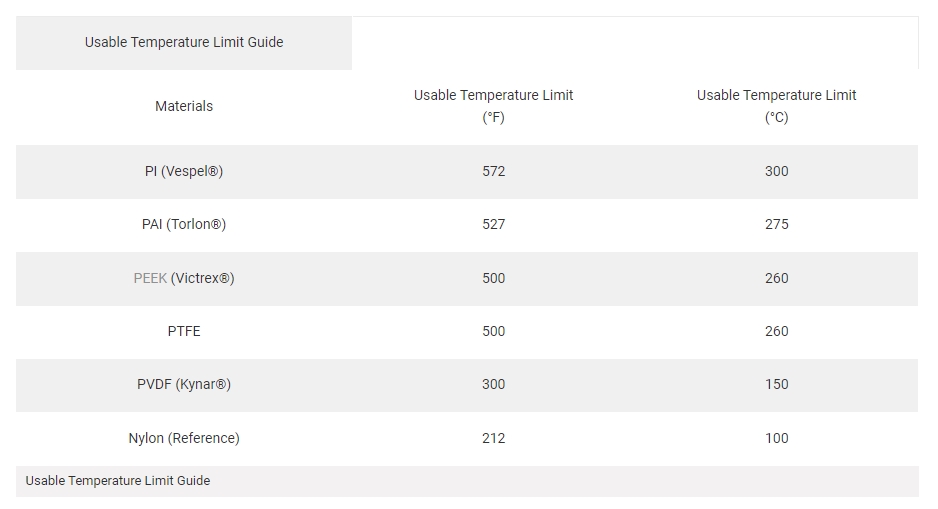
Task: Select the PI (Vespel®) material cell
Action: 184,171
